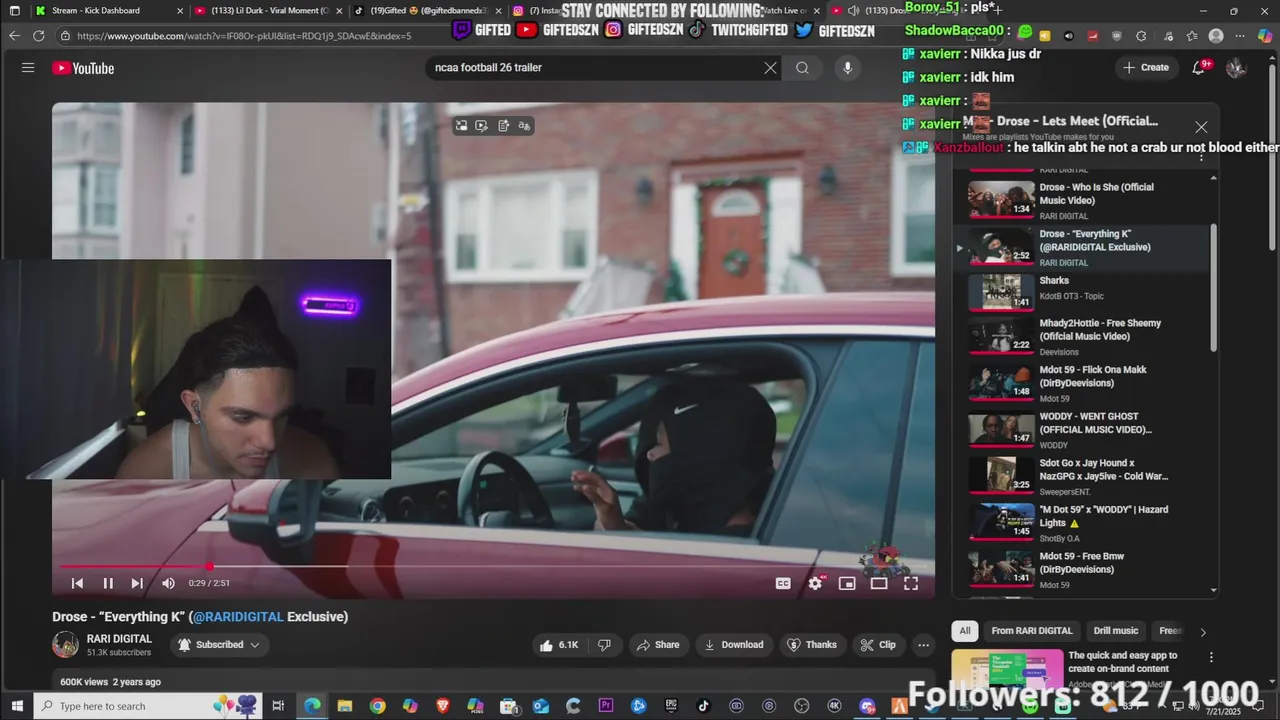Viewport: 1280px width, 720px height.
Task: Reload the current page
Action: tap(38, 36)
